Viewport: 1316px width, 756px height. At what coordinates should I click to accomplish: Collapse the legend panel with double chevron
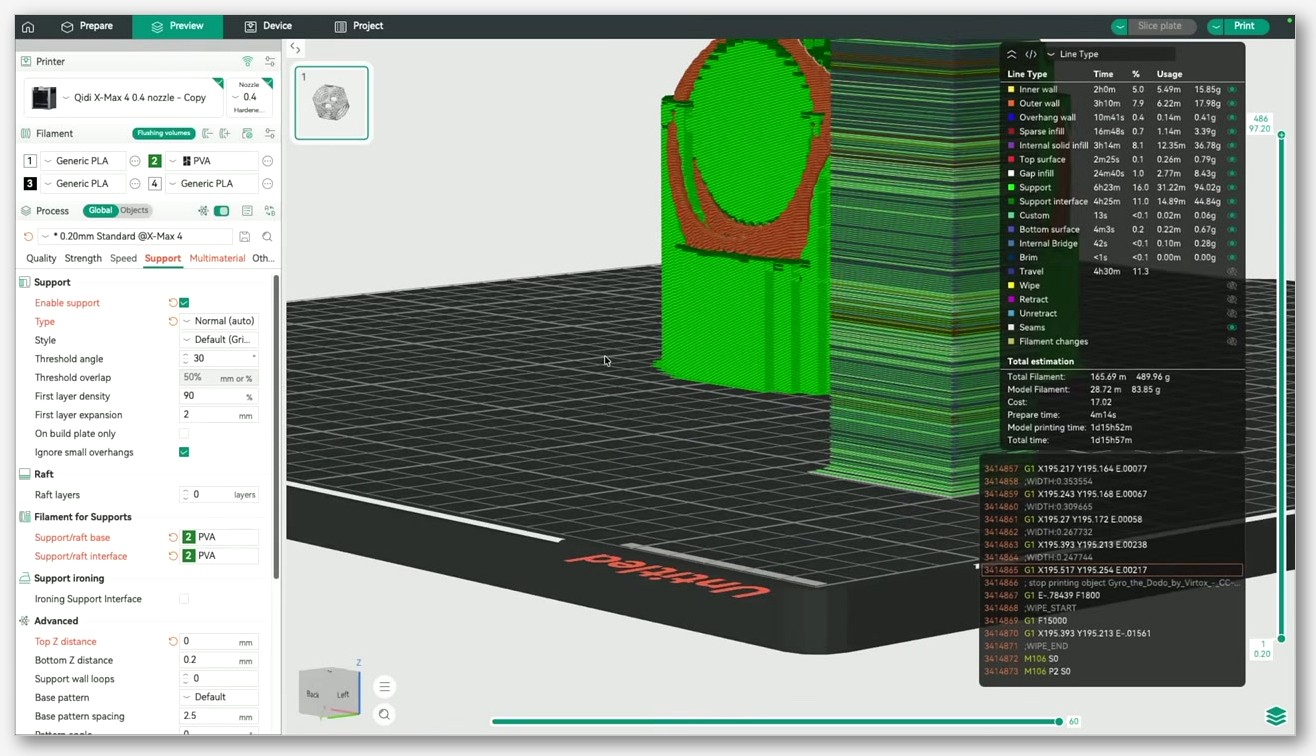click(1012, 54)
